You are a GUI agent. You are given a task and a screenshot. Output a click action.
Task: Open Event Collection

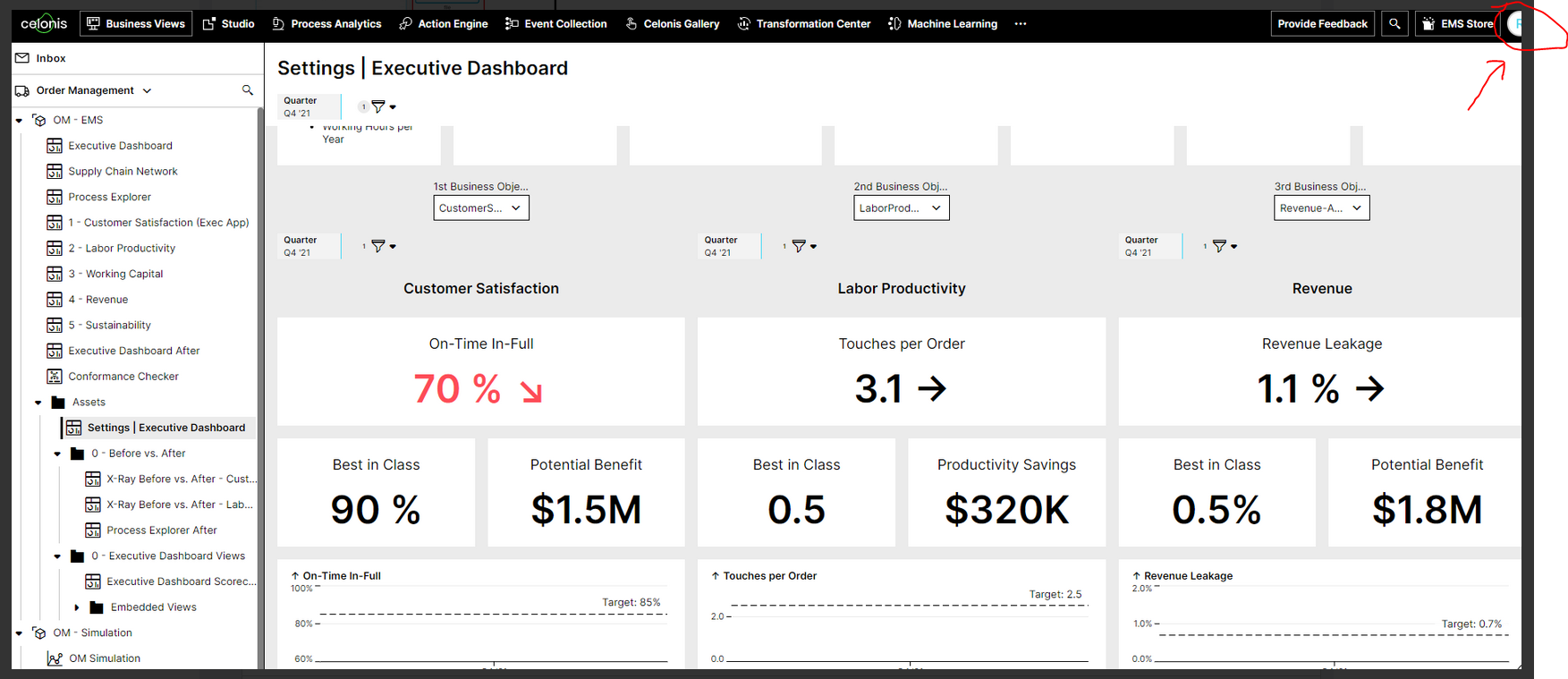click(556, 24)
